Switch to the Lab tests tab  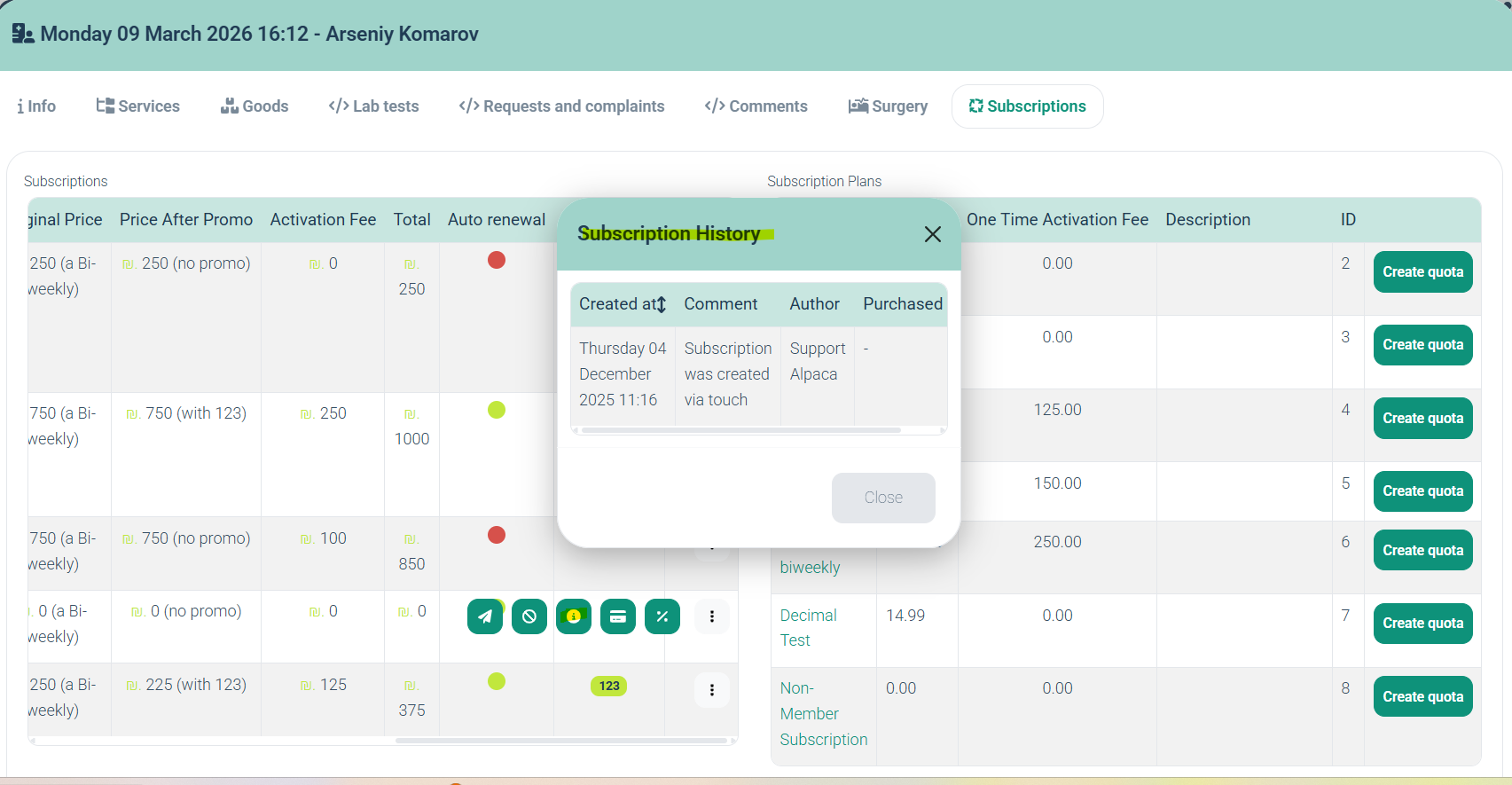pos(373,106)
